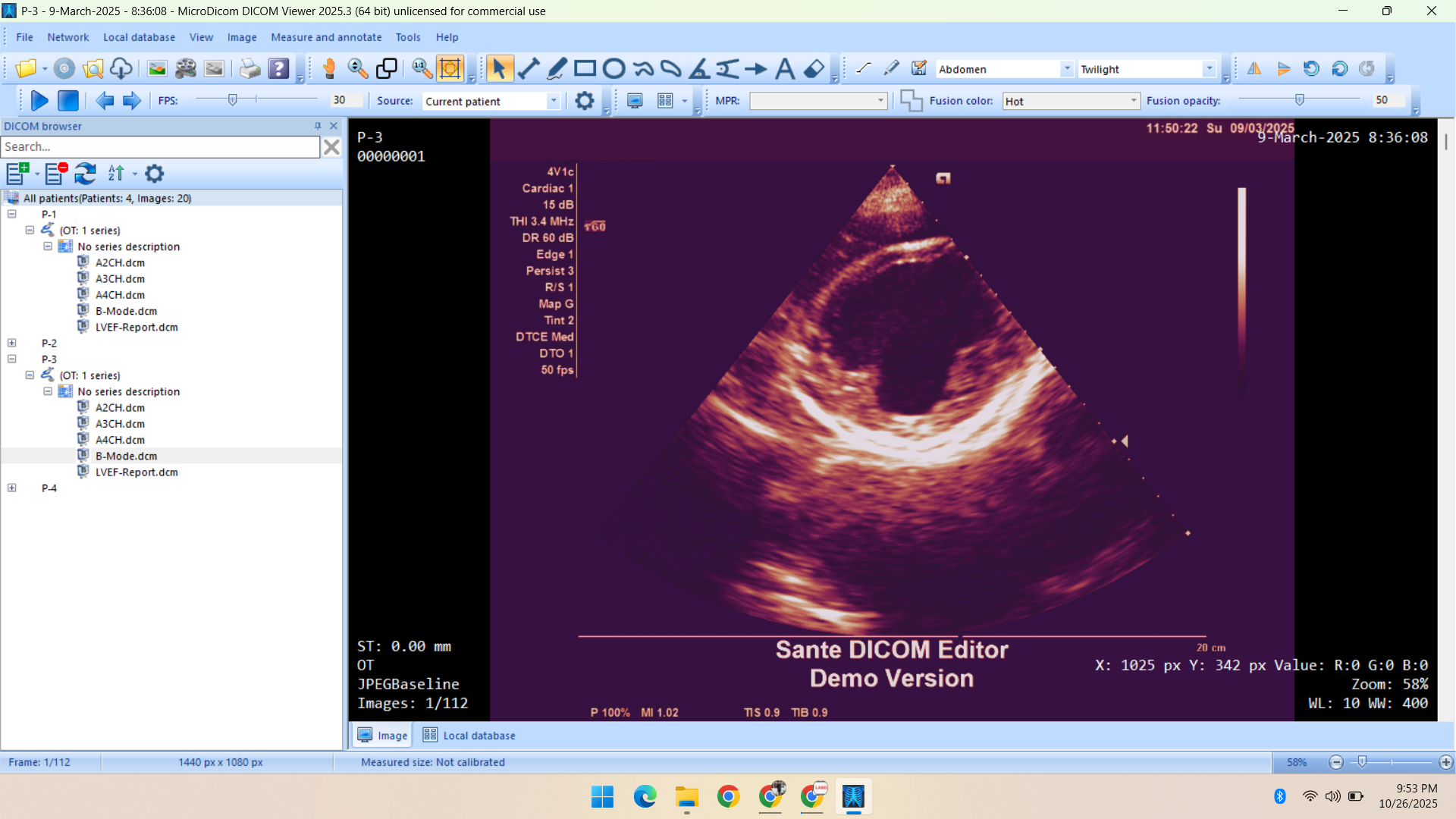1456x819 pixels.
Task: Toggle the Fit to window button
Action: tap(450, 69)
